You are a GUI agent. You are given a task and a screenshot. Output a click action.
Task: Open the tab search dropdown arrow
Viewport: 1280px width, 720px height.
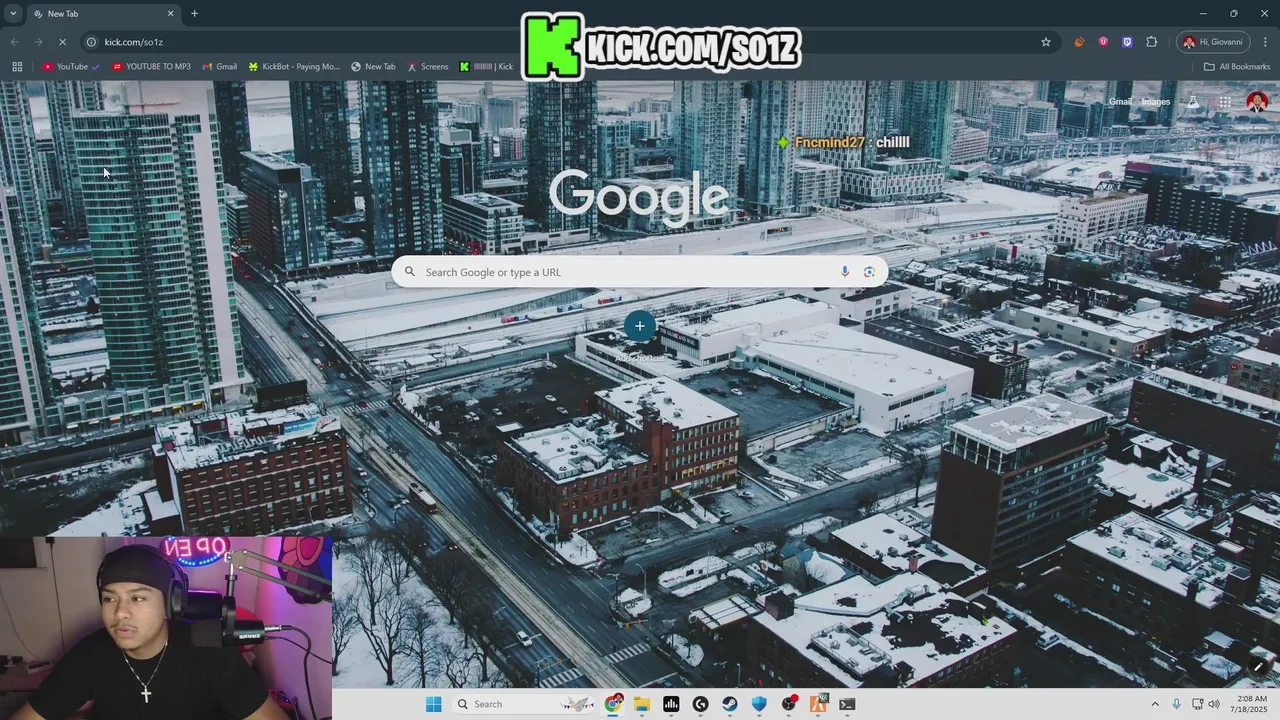[13, 13]
